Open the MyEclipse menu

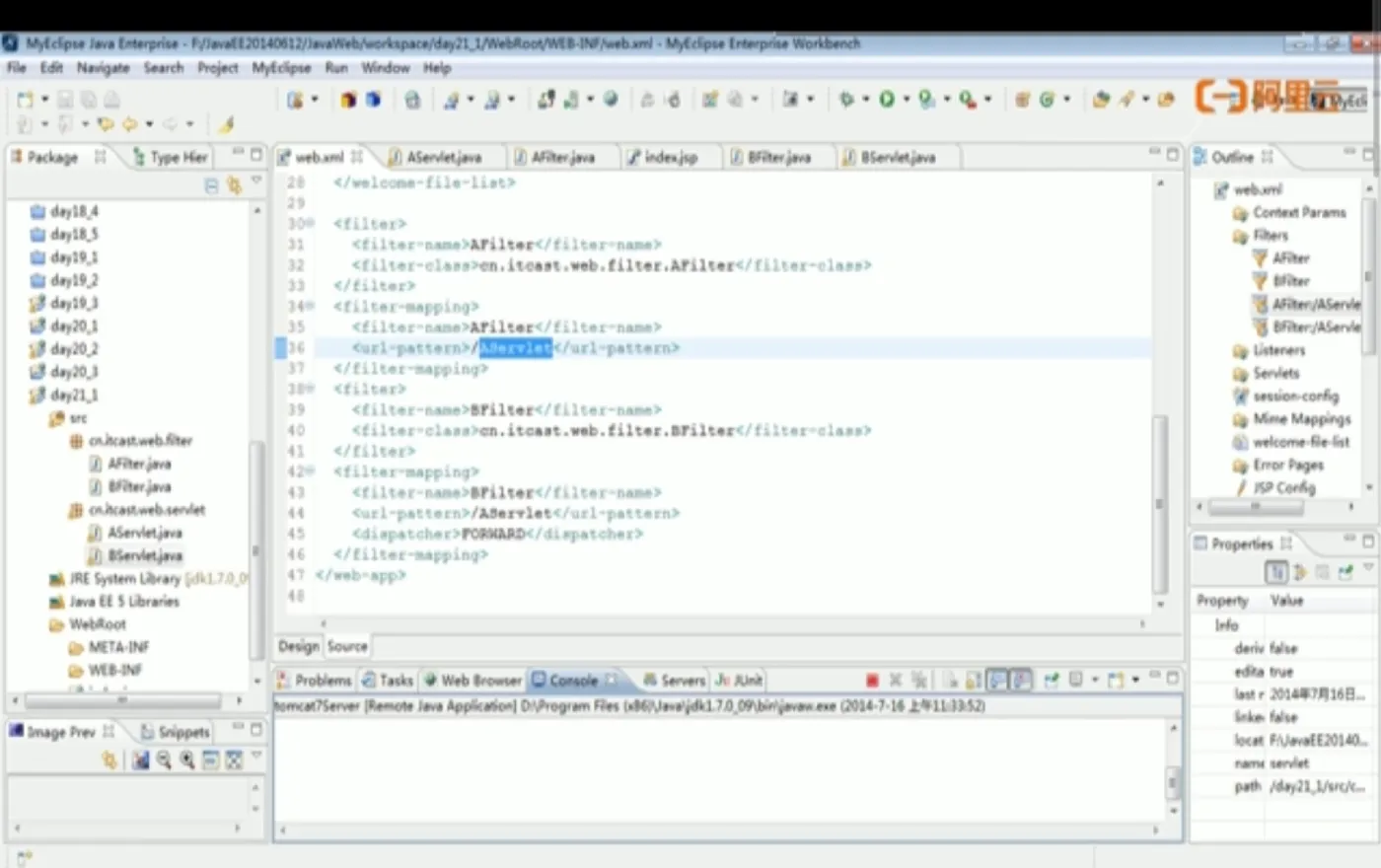pyautogui.click(x=281, y=68)
